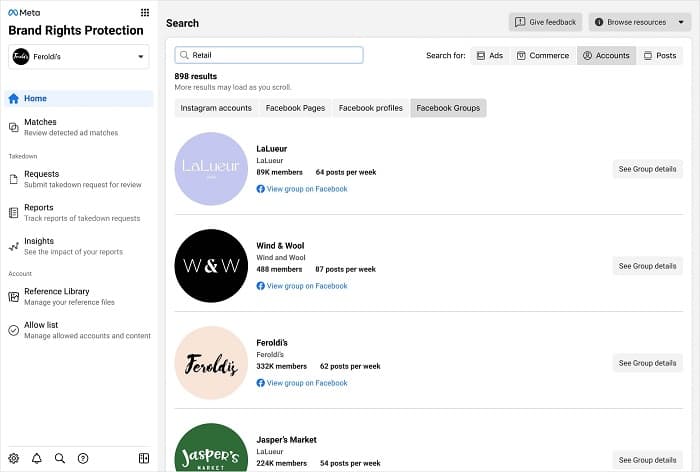This screenshot has height=472, width=700.
Task: Open the settings gear icon in sidebar footer
Action: click(x=14, y=458)
